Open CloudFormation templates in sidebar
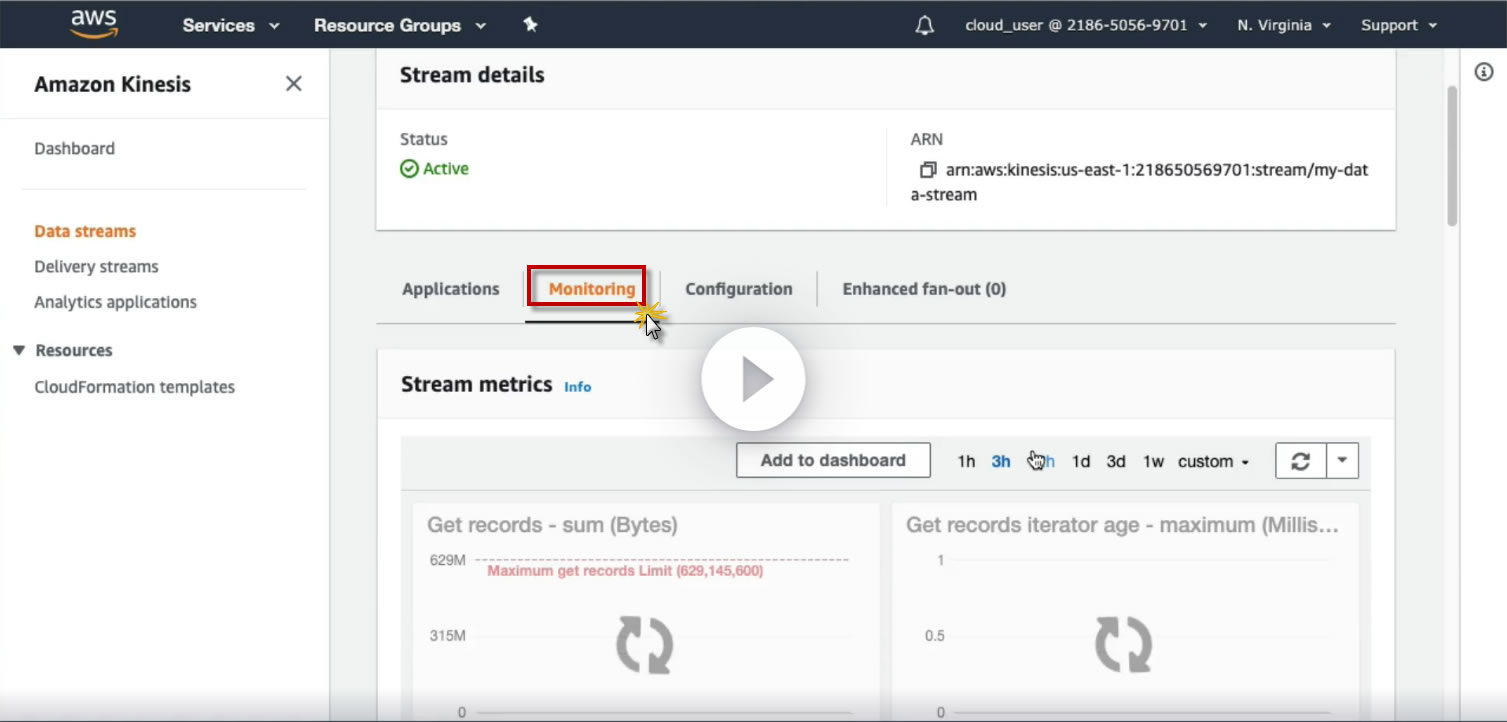The height and width of the screenshot is (722, 1507). [x=134, y=387]
